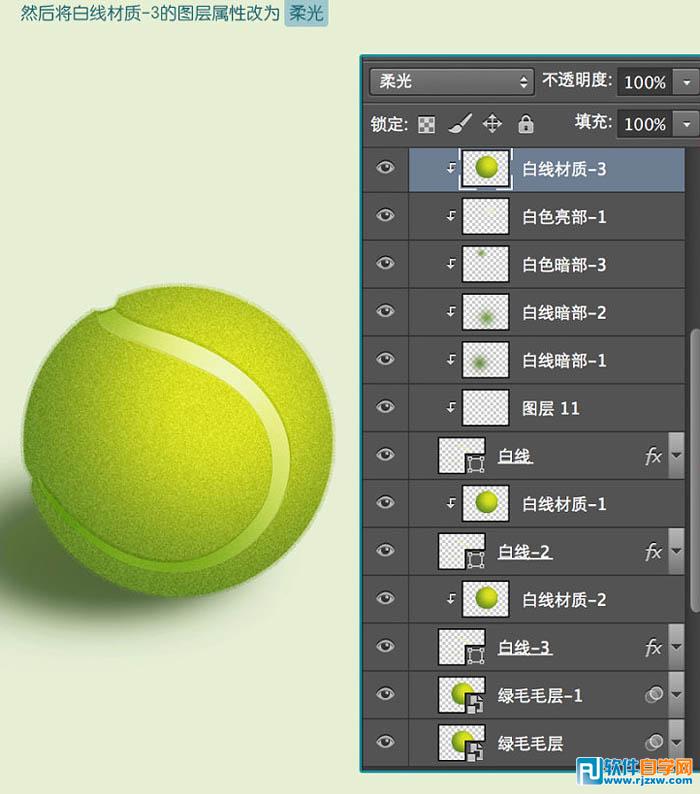Hide the 白色亮部-1 layer
The height and width of the screenshot is (794, 700).
385,215
